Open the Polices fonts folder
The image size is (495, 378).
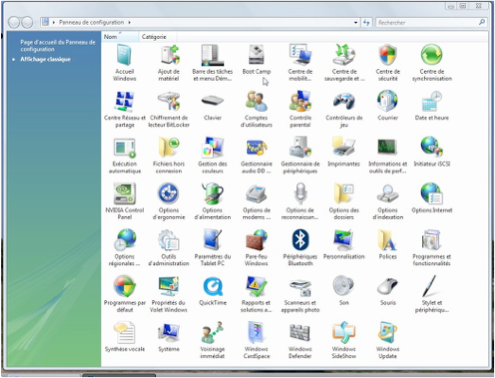pos(388,244)
